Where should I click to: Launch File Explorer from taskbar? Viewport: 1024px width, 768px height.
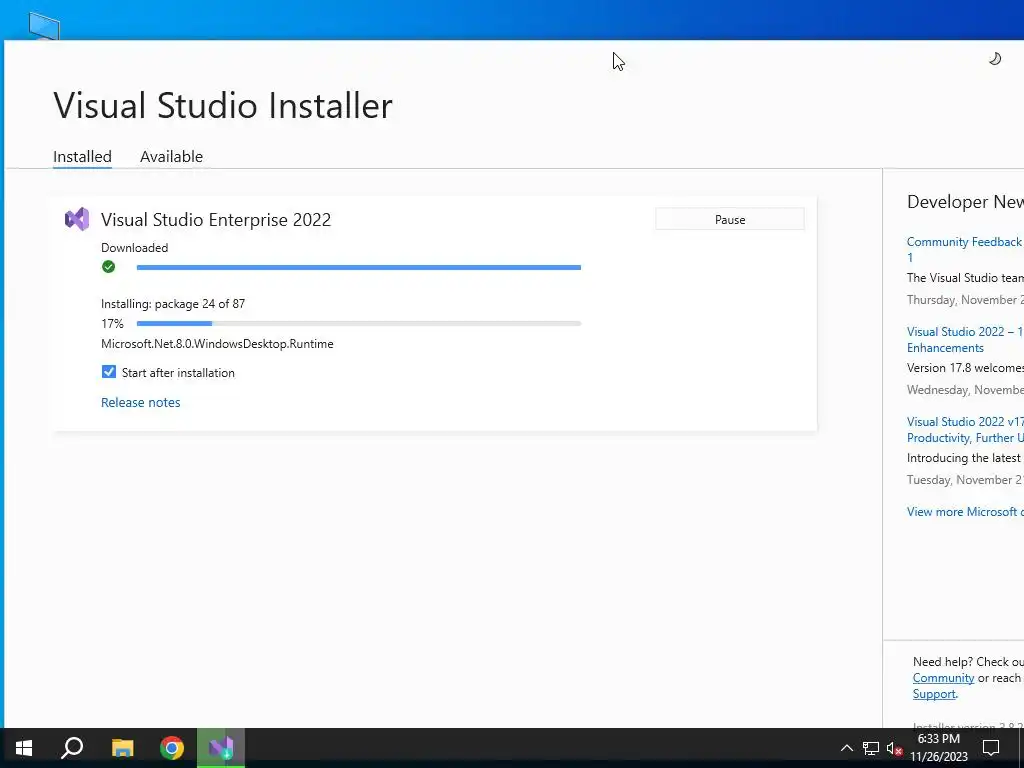122,748
